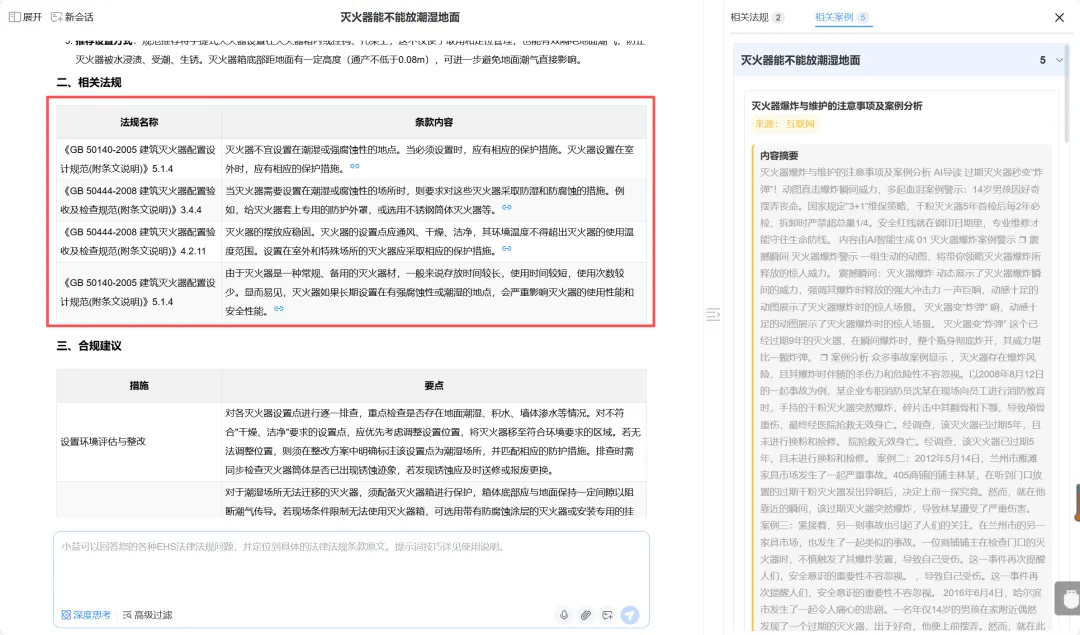The width and height of the screenshot is (1080, 635).
Task: Click the 二、相关法规 section heading
Action: coord(89,83)
